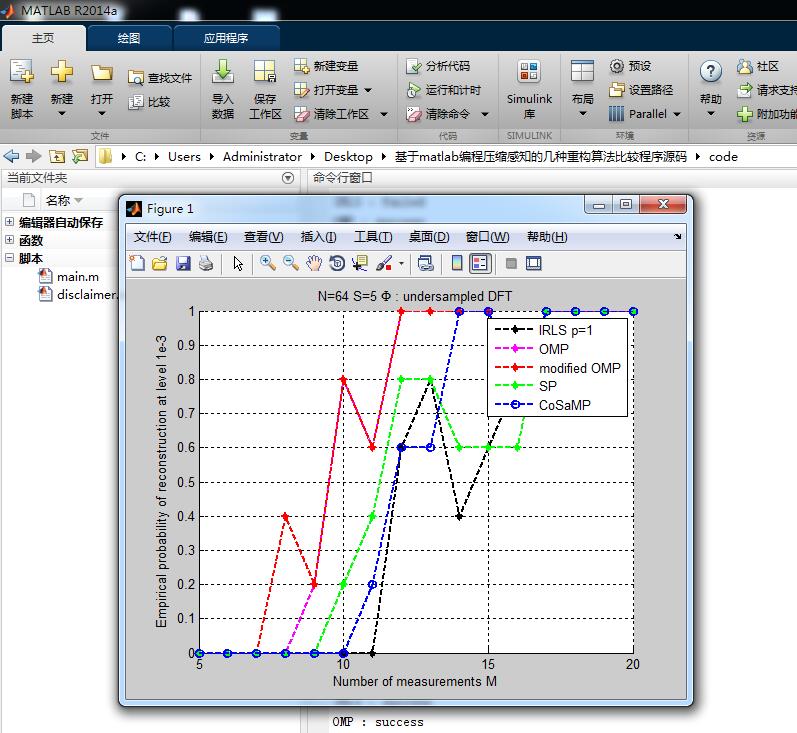Select the Data Cursor tool
797x733 pixels.
[x=360, y=263]
